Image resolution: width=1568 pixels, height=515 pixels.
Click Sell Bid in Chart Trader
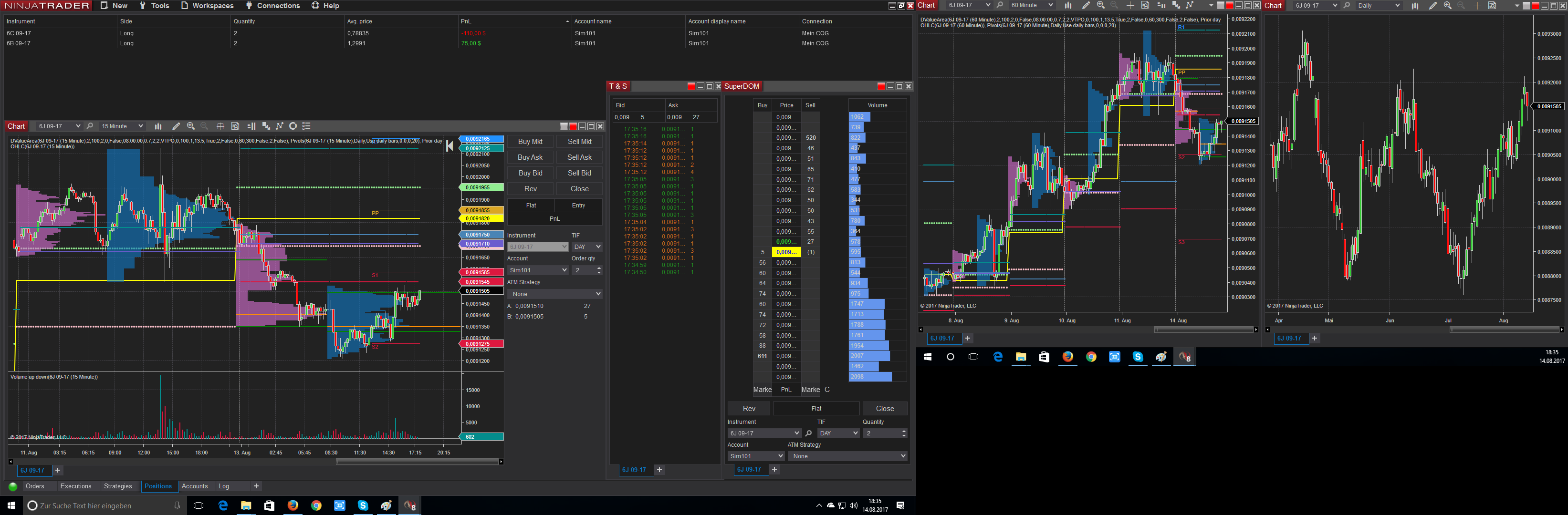579,173
